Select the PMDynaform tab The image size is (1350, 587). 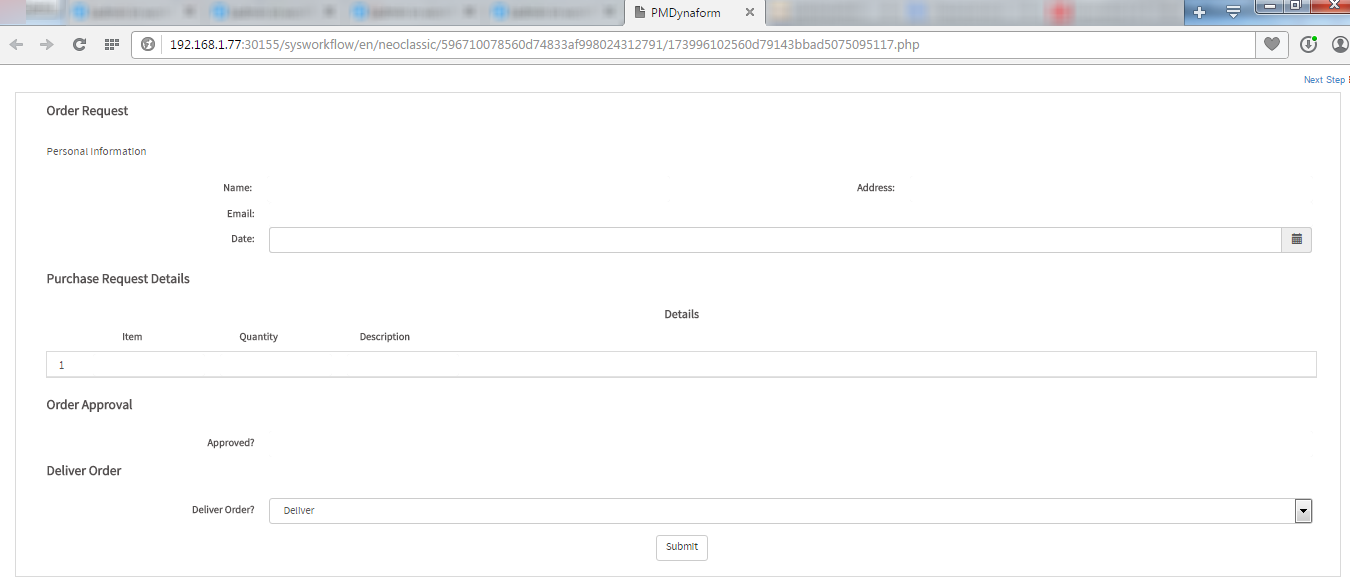click(685, 13)
